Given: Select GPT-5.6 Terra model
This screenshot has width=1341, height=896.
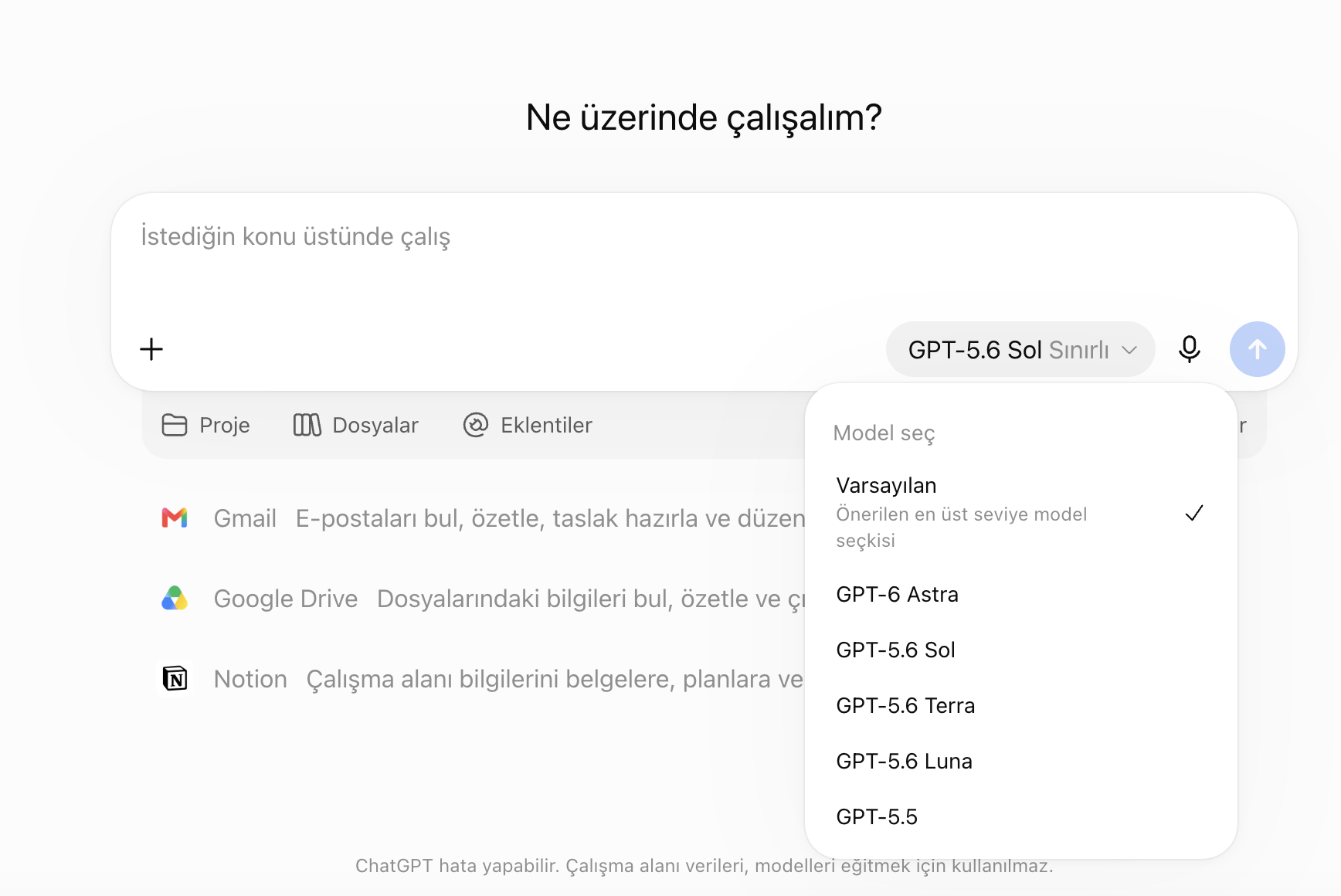Looking at the screenshot, I should 1021,705.
